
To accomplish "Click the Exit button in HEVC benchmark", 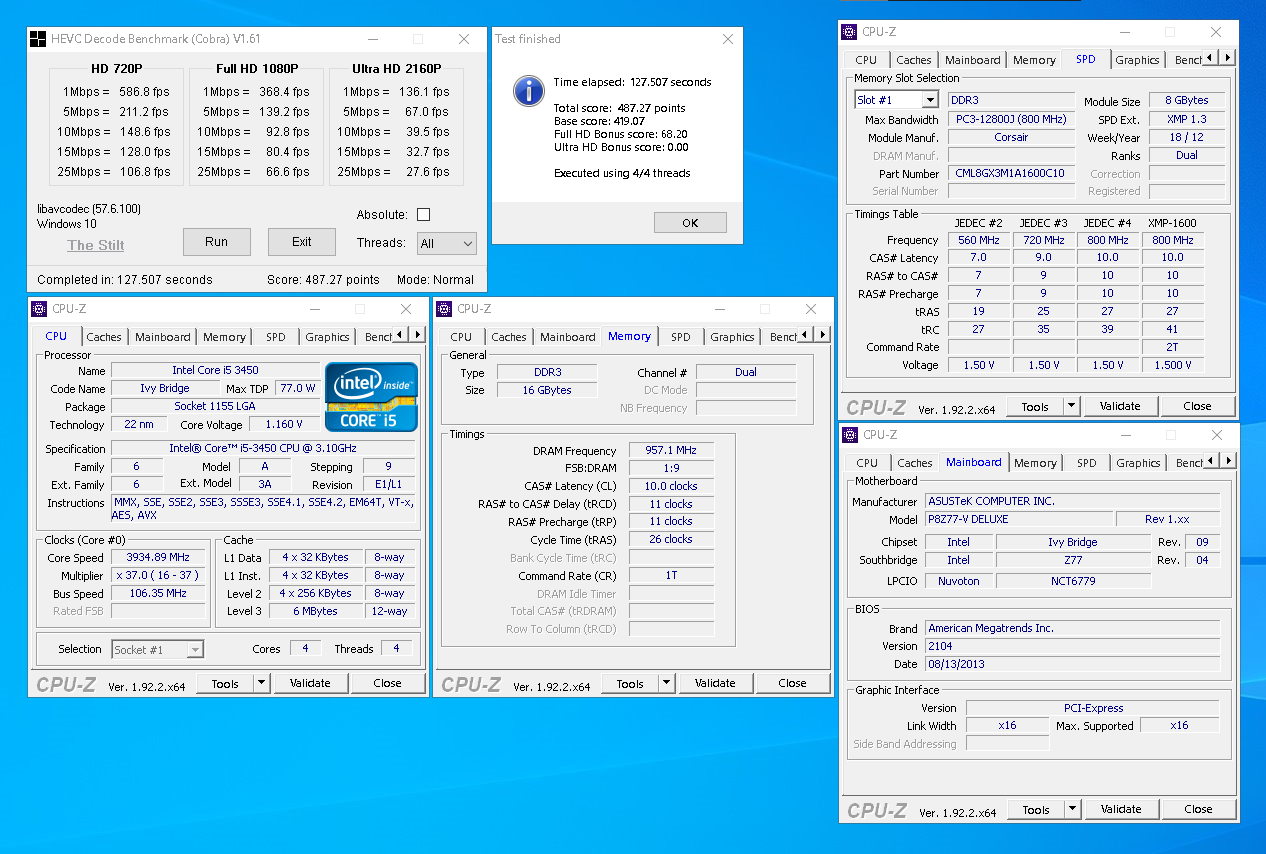I will coord(302,242).
